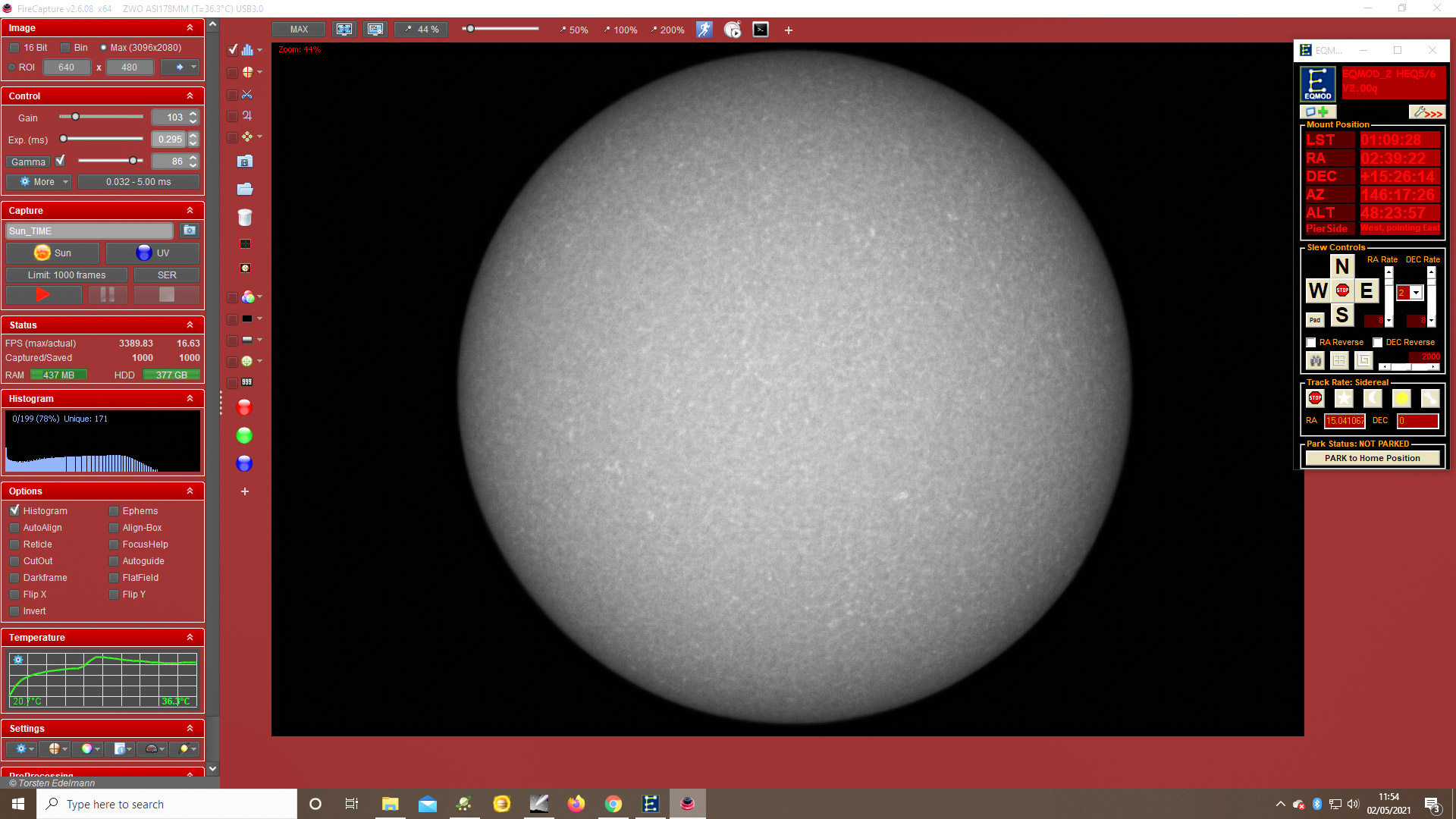The height and width of the screenshot is (819, 1456).
Task: Open the capture folder icon
Action: (x=245, y=189)
